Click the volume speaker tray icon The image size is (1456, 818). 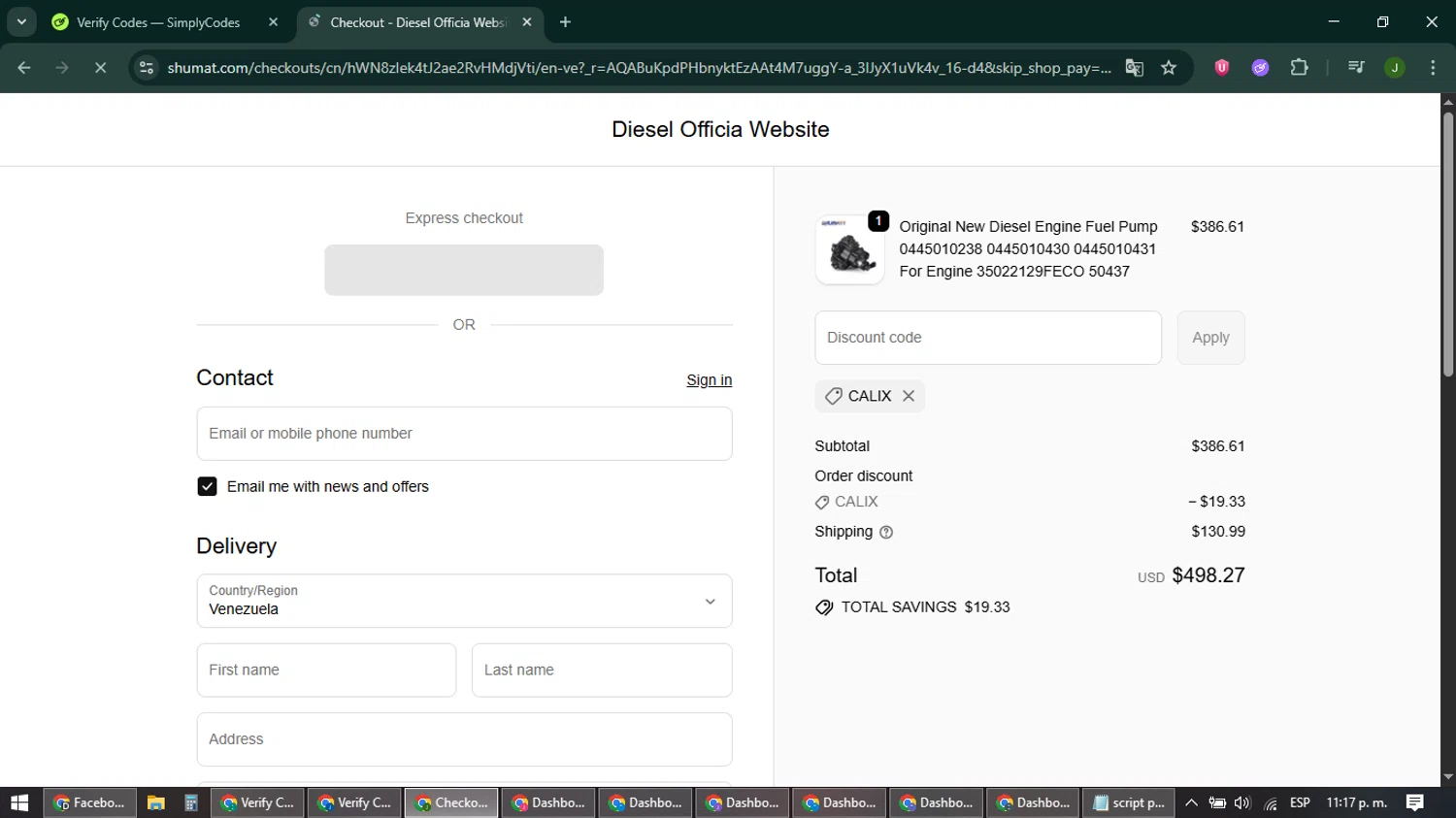(x=1242, y=802)
